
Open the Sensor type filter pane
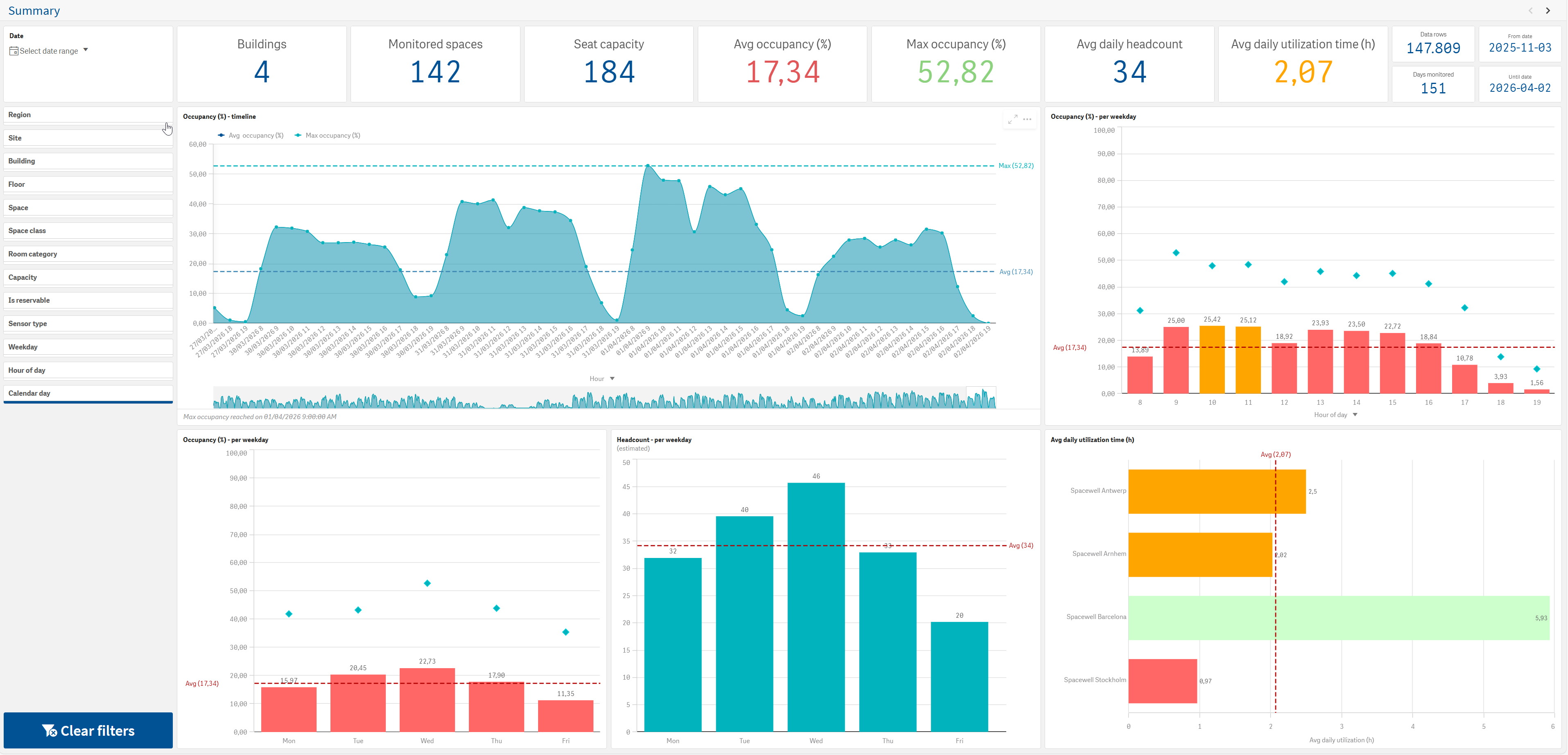coord(88,324)
